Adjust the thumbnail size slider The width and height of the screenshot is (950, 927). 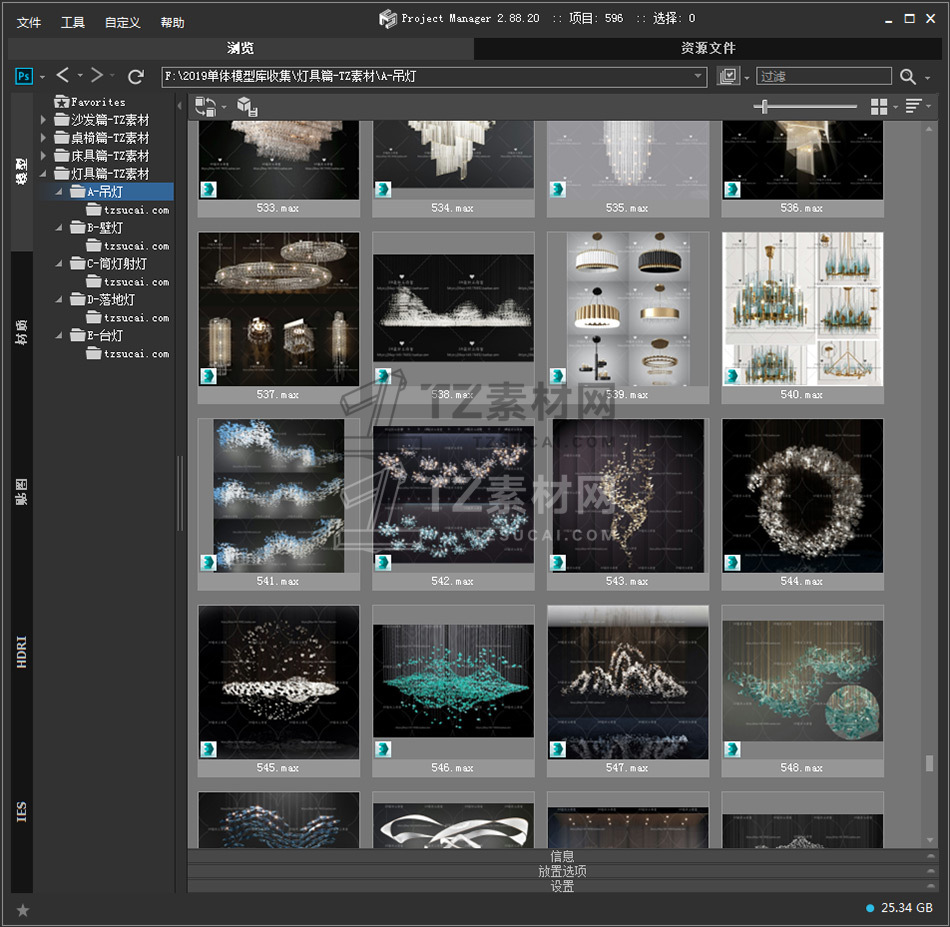click(766, 106)
